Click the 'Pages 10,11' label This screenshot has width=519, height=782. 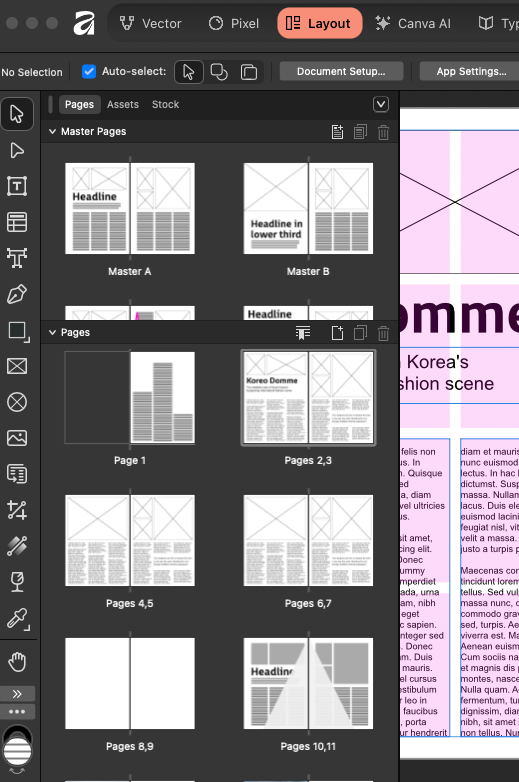(x=308, y=747)
